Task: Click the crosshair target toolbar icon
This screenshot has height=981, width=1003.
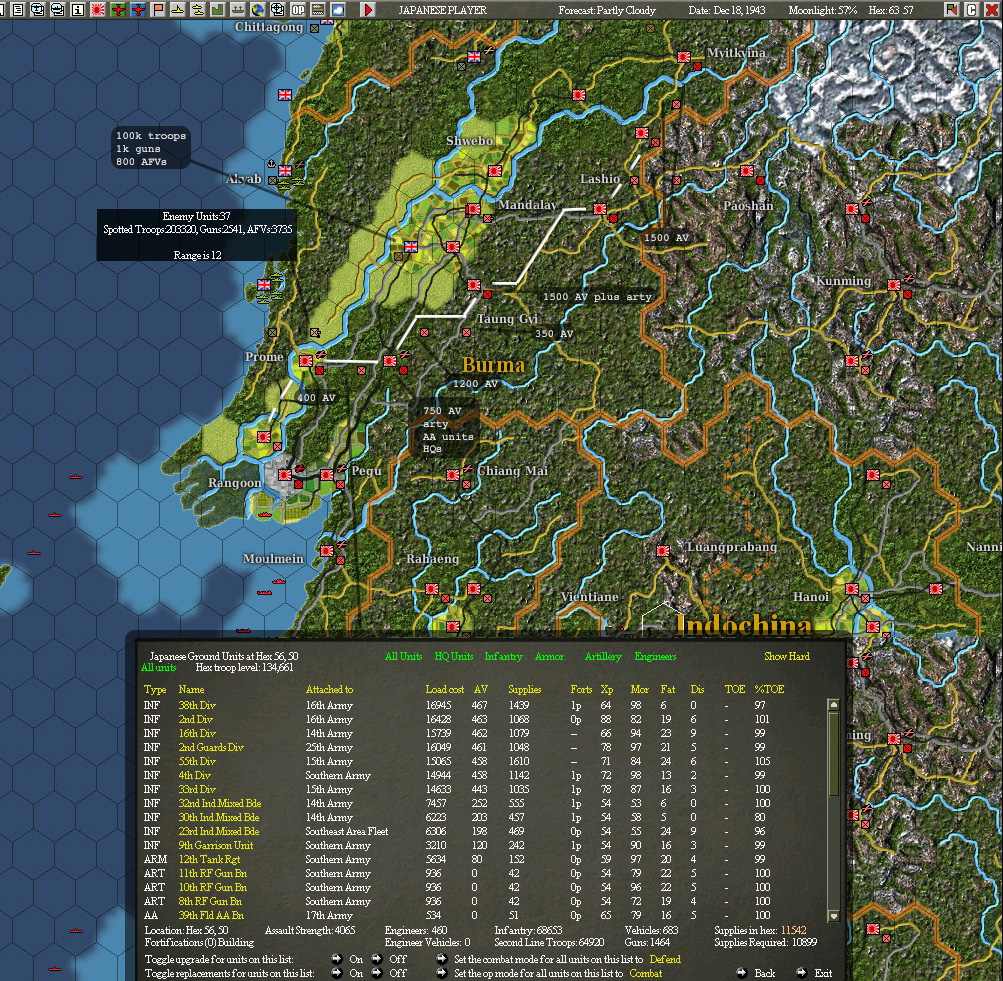Action: coord(277,10)
